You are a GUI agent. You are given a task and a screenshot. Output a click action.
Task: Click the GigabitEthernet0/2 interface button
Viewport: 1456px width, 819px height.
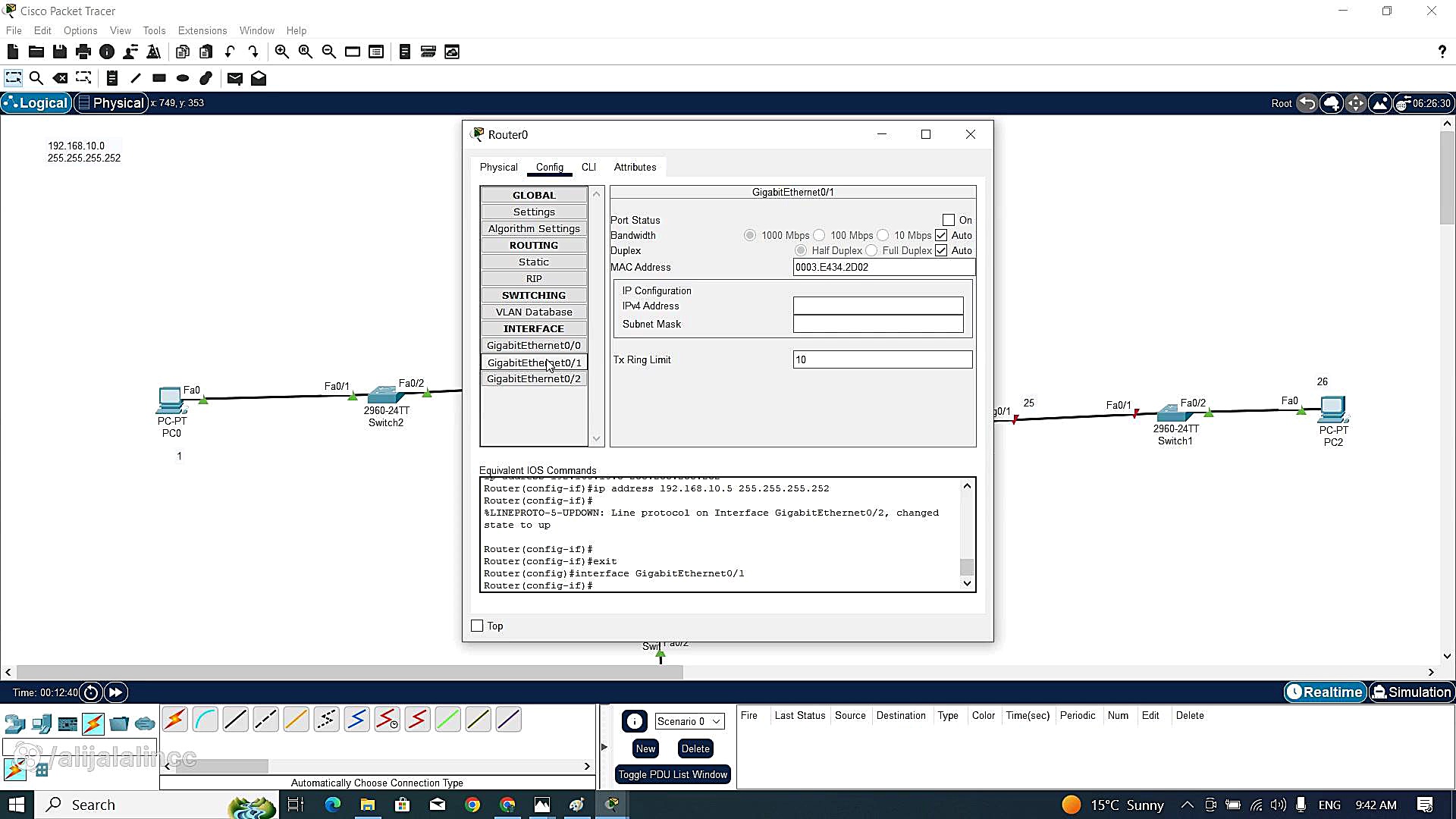click(533, 378)
